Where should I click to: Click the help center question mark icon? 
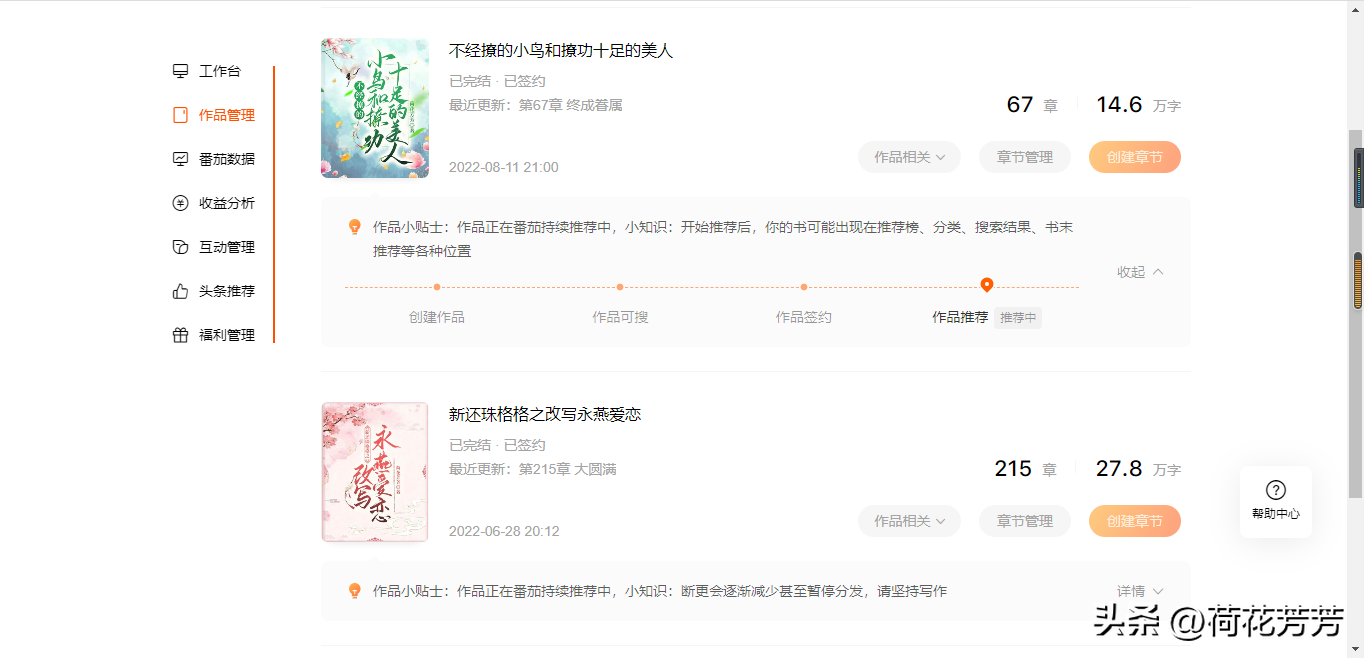tap(1276, 490)
